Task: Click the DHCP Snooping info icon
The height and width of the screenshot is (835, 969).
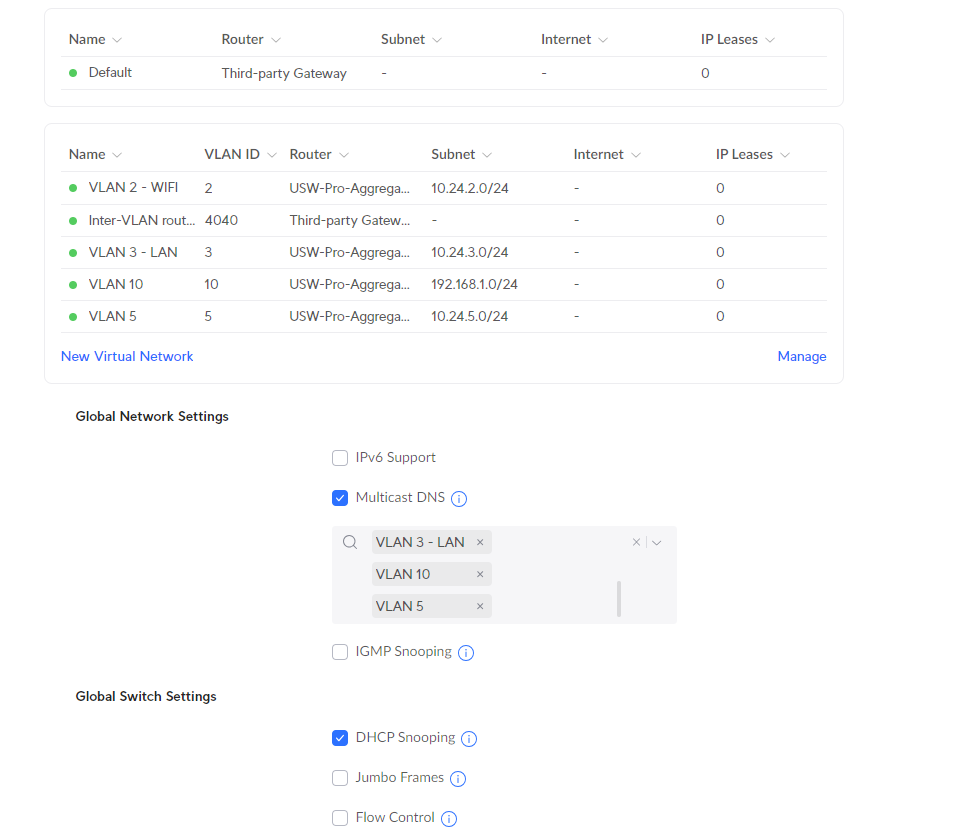Action: point(469,739)
